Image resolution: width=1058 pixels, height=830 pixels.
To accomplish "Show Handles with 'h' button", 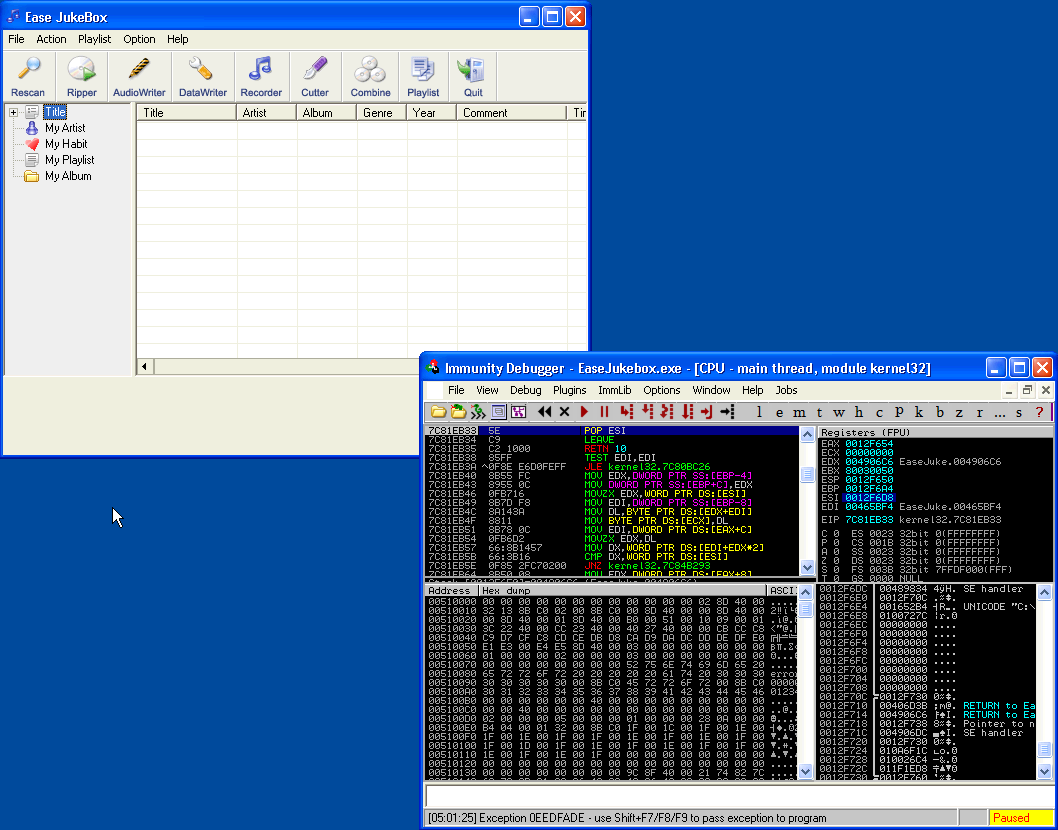I will pos(859,412).
